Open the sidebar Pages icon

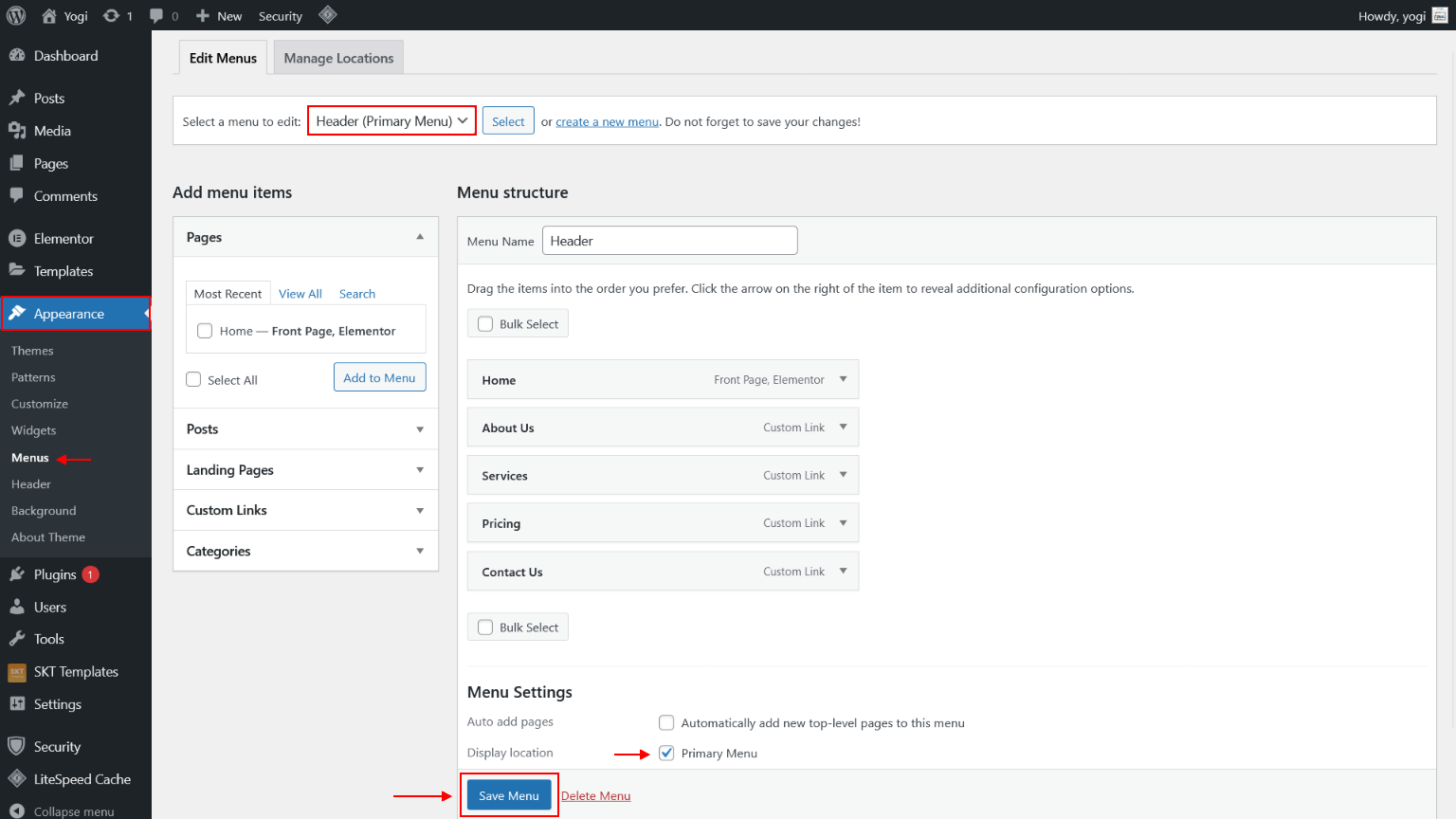(x=17, y=163)
